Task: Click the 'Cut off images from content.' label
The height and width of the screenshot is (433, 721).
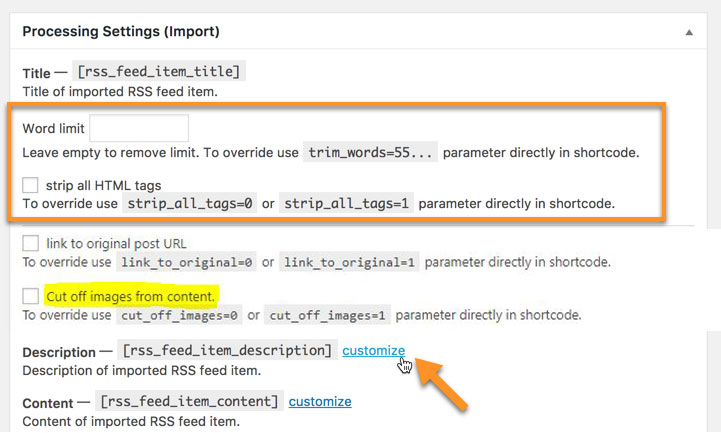Action: pyautogui.click(x=131, y=296)
